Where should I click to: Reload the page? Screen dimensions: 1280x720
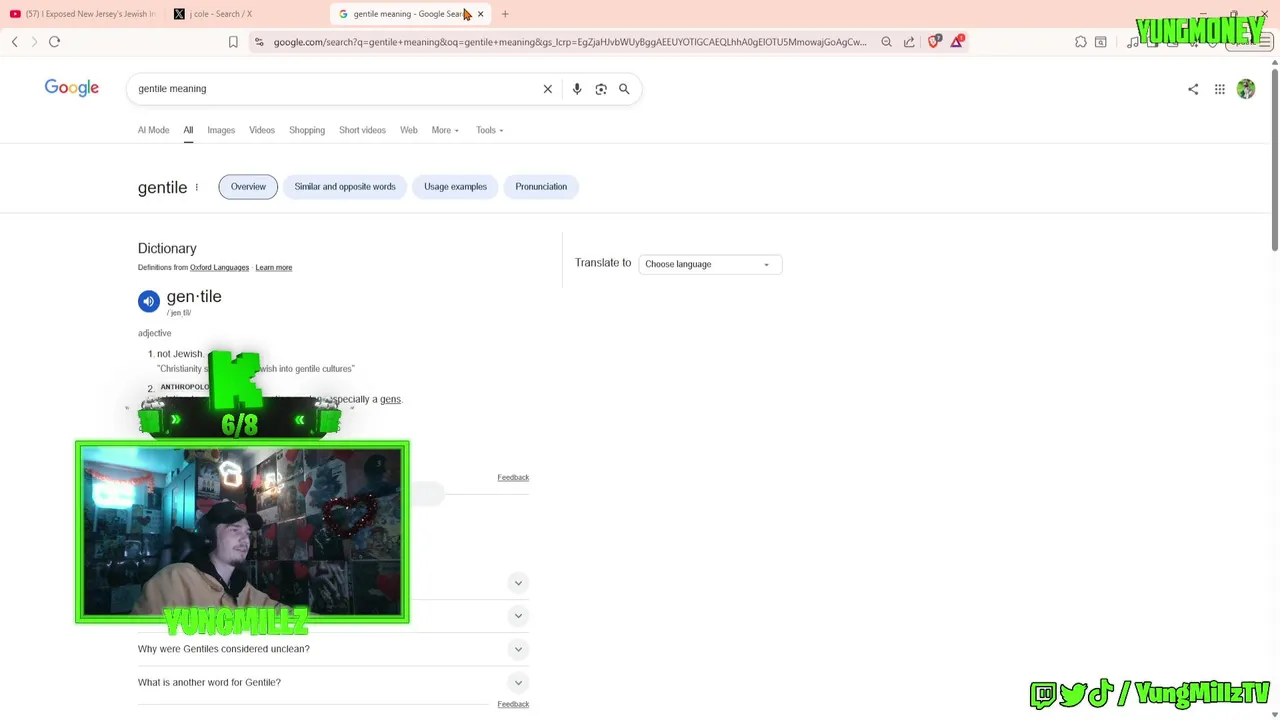pos(54,42)
